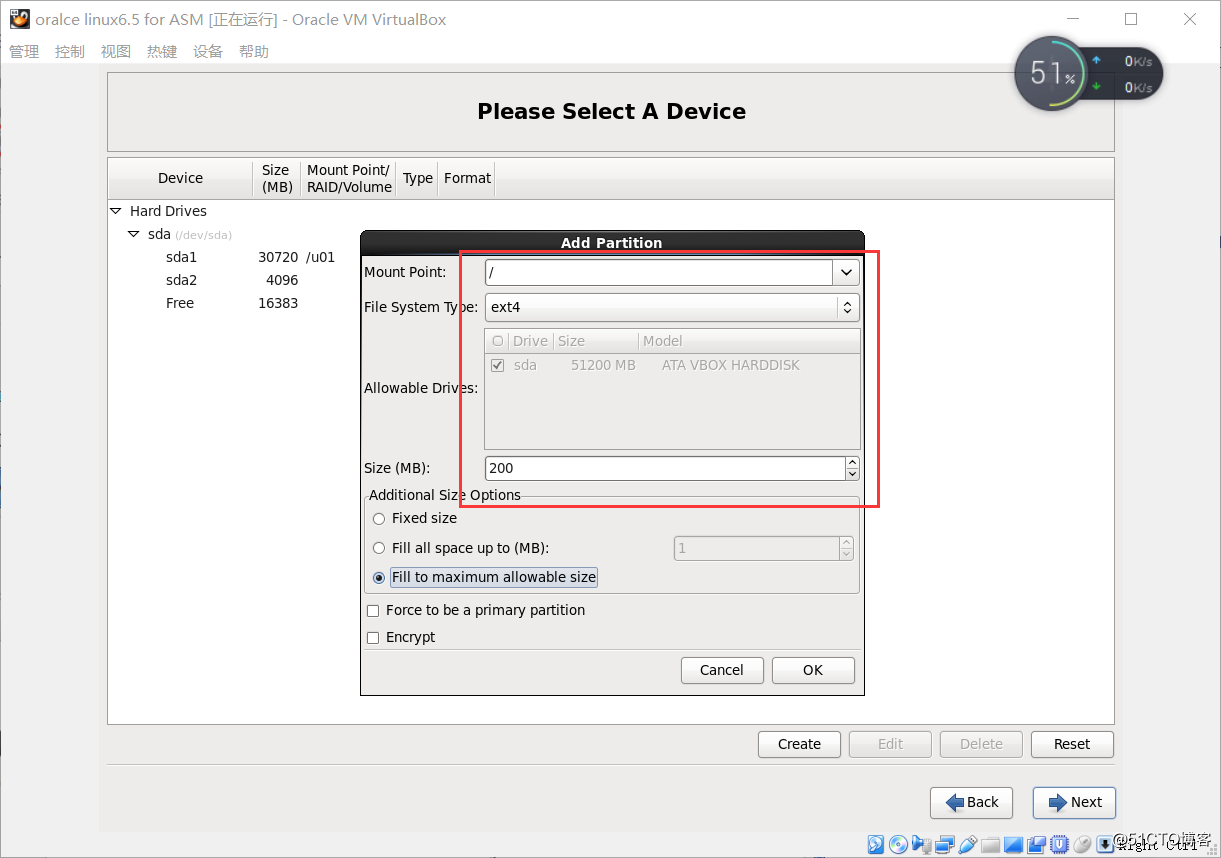Click the disabled Edit button
The width and height of the screenshot is (1221, 858).
tap(890, 744)
